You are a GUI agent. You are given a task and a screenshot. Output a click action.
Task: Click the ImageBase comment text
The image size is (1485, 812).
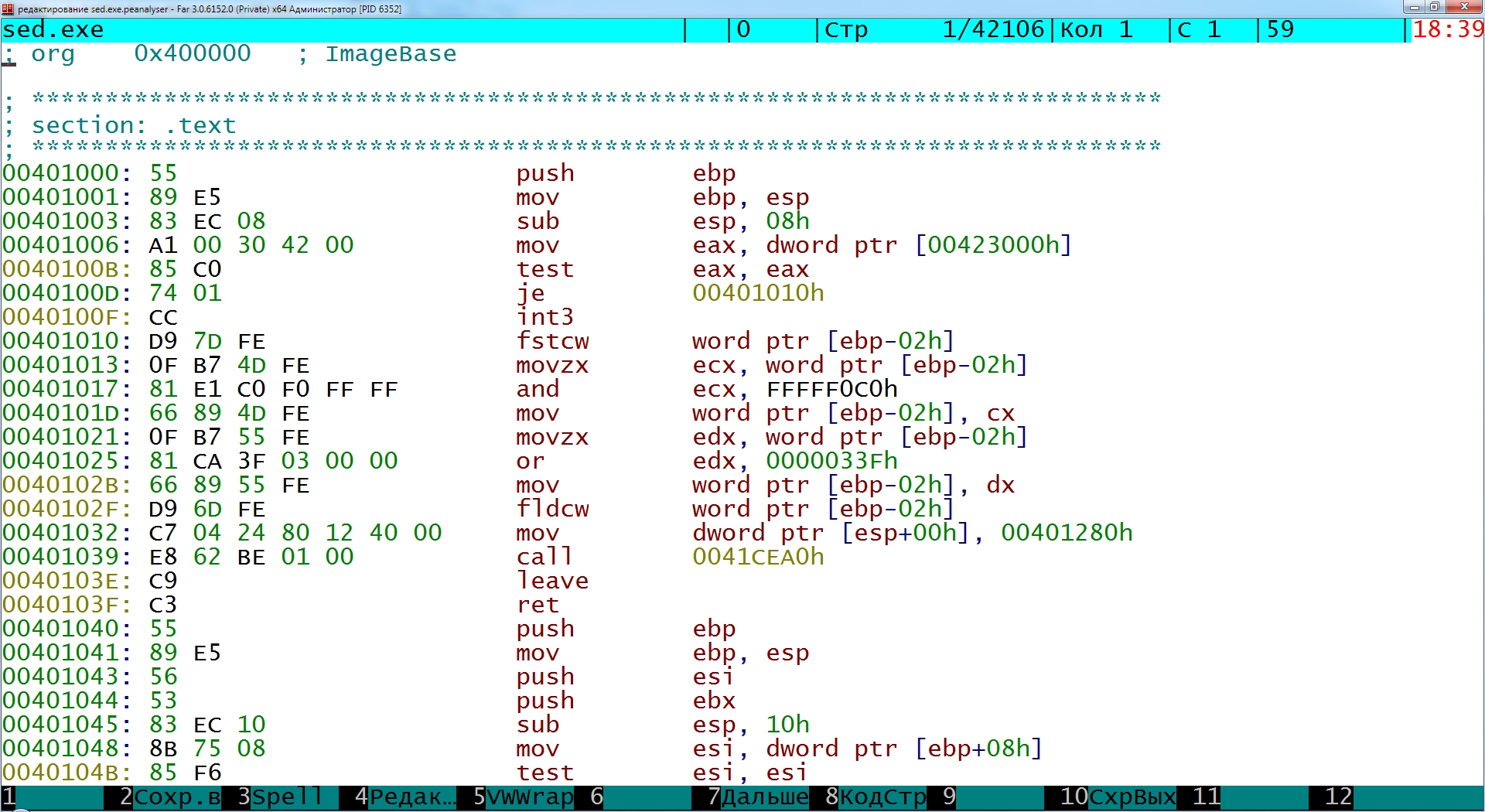(x=391, y=54)
